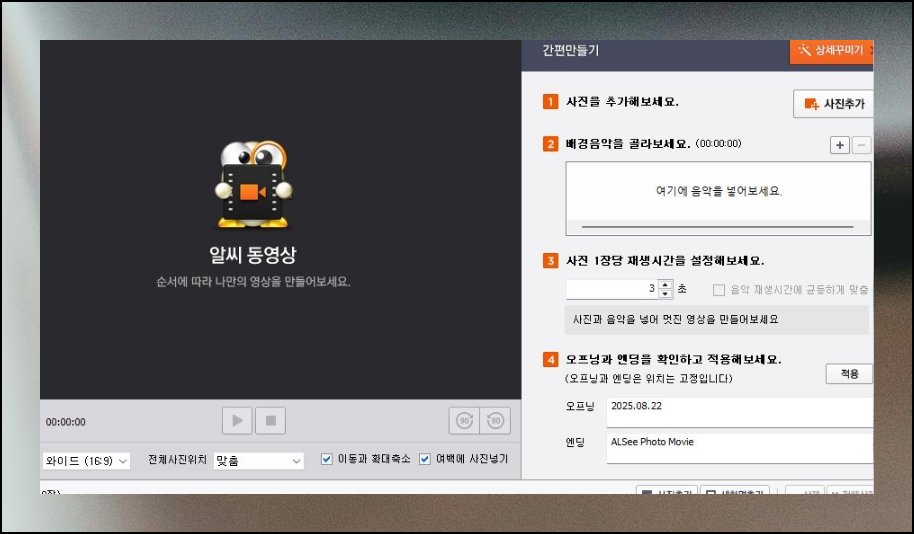Click step 2 text 배경음악을 골라보세요
Image resolution: width=914 pixels, height=534 pixels.
(628, 144)
